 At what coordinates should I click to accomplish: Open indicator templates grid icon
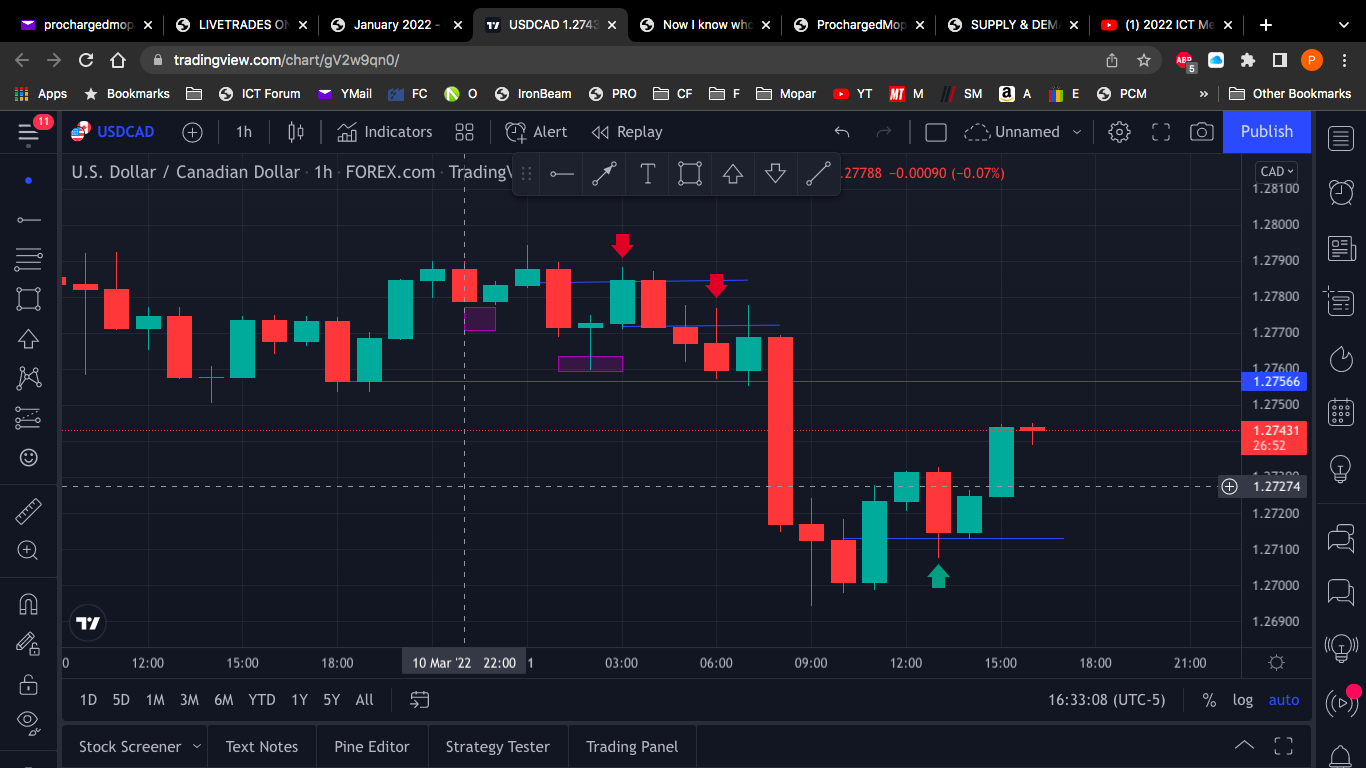464,132
